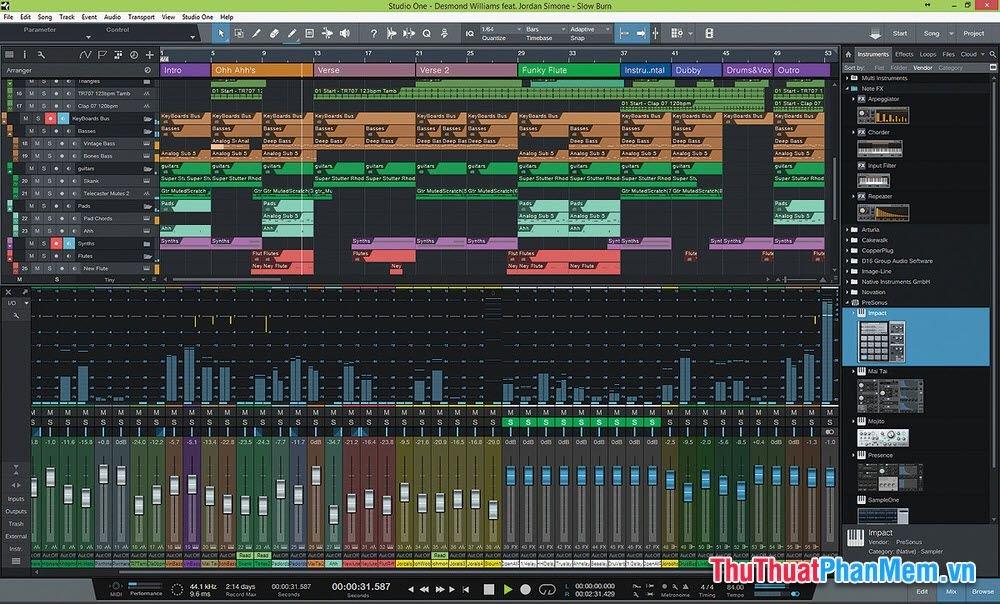Image resolution: width=1000 pixels, height=604 pixels.
Task: Add tracks with the plus icon
Action: coord(150,55)
